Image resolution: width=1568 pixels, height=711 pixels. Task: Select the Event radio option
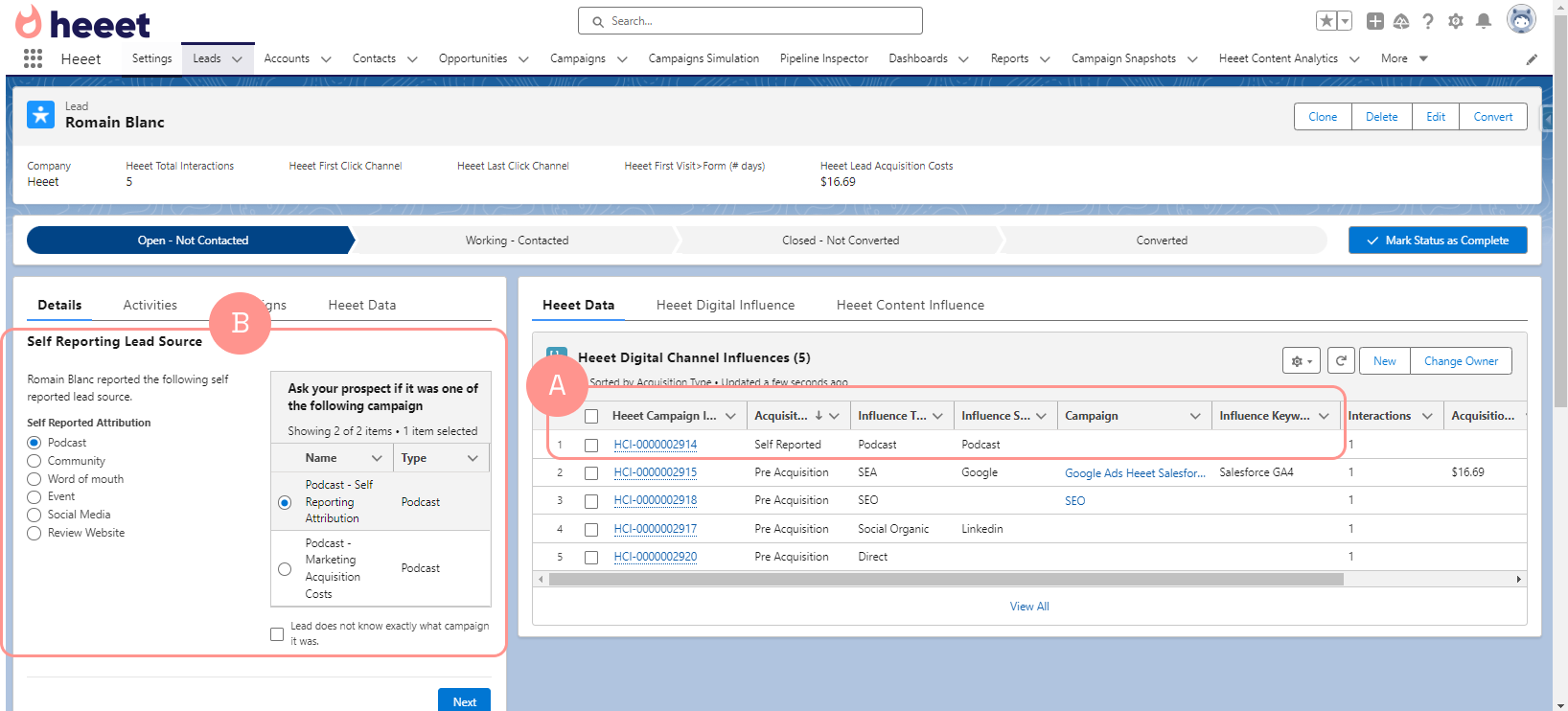[x=35, y=497]
